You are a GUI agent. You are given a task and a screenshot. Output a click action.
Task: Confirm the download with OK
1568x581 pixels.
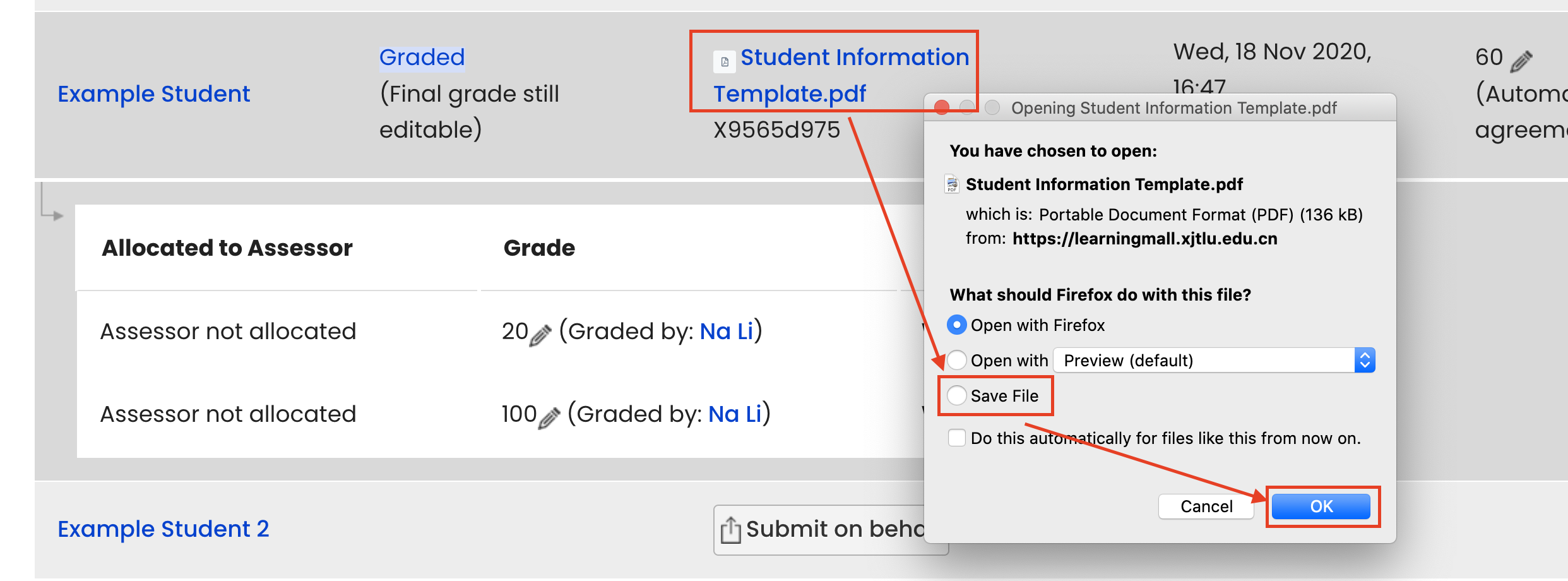1321,506
